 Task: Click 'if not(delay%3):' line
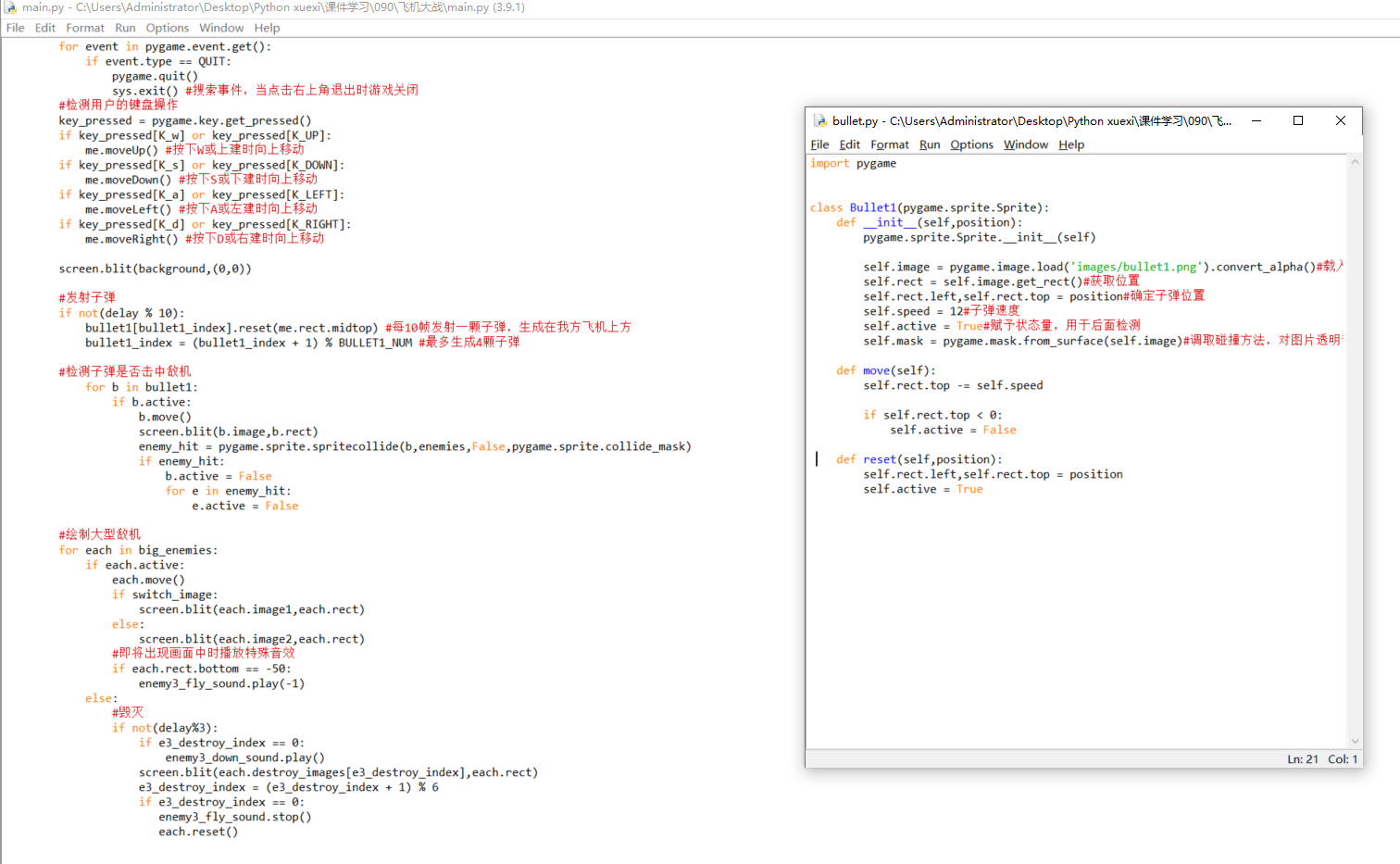[x=165, y=728]
